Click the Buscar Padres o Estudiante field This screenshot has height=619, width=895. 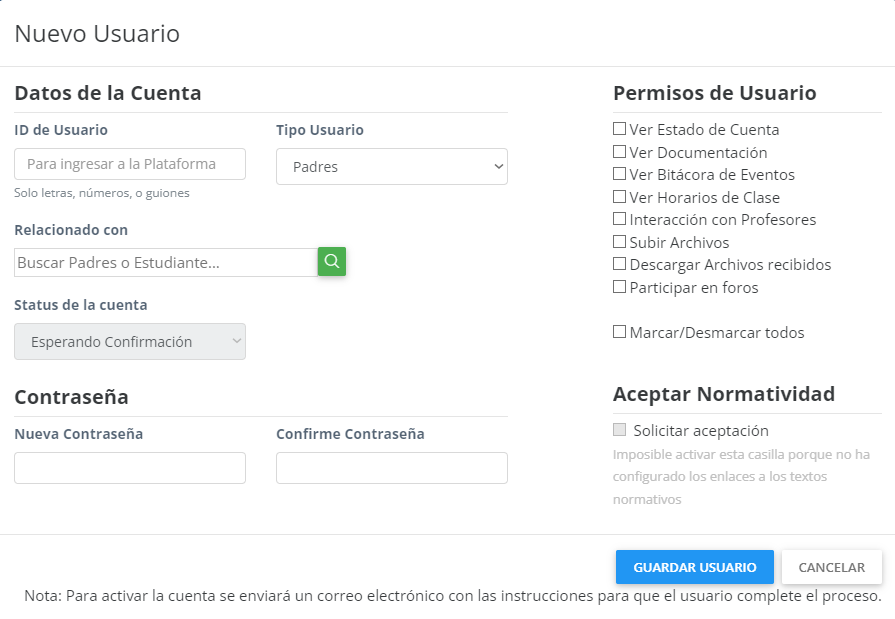pyautogui.click(x=166, y=263)
